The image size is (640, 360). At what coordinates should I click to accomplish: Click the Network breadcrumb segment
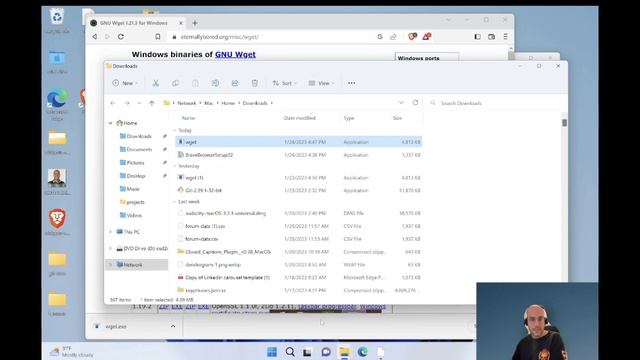(x=187, y=103)
